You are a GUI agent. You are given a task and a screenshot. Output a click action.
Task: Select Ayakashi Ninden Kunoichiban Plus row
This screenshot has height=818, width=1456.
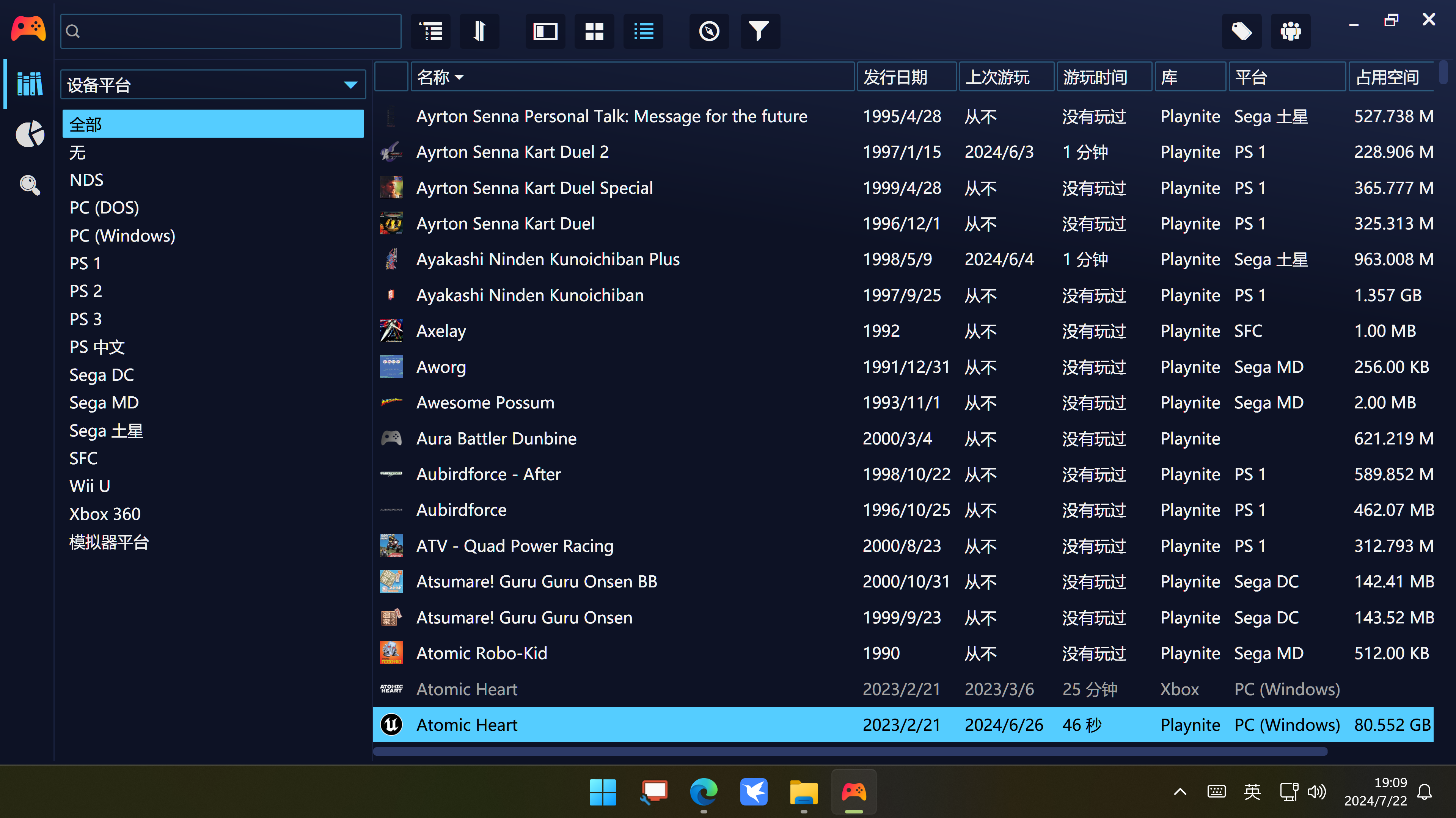click(903, 259)
